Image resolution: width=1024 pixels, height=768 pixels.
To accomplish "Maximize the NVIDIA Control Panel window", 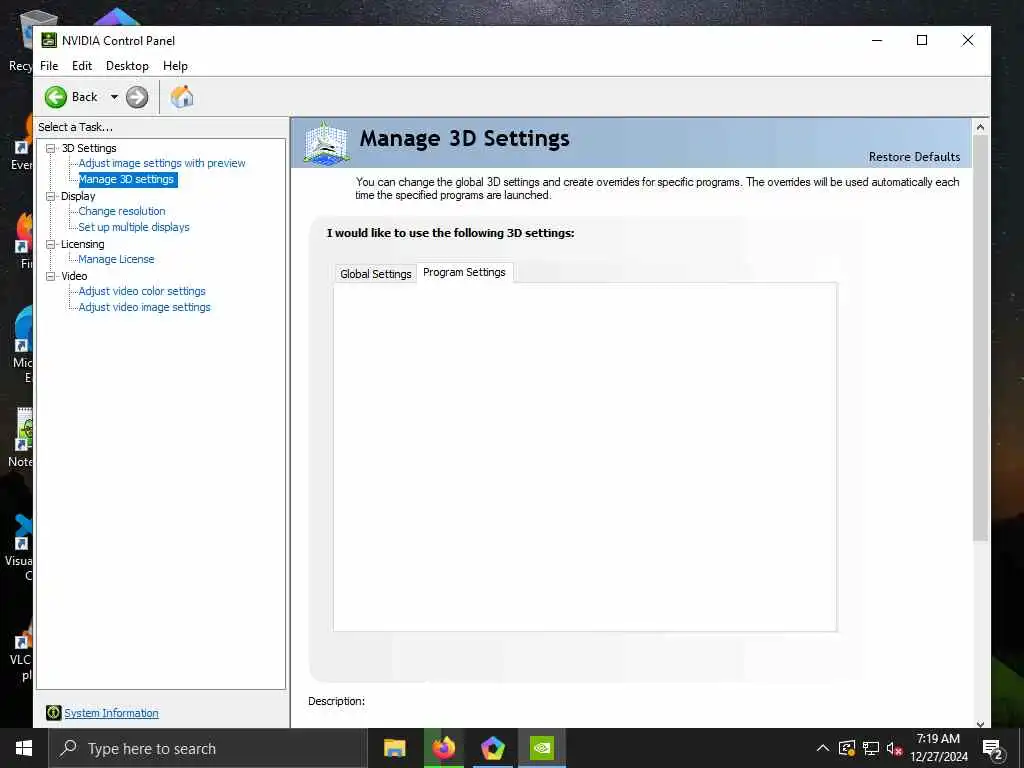I will 922,40.
